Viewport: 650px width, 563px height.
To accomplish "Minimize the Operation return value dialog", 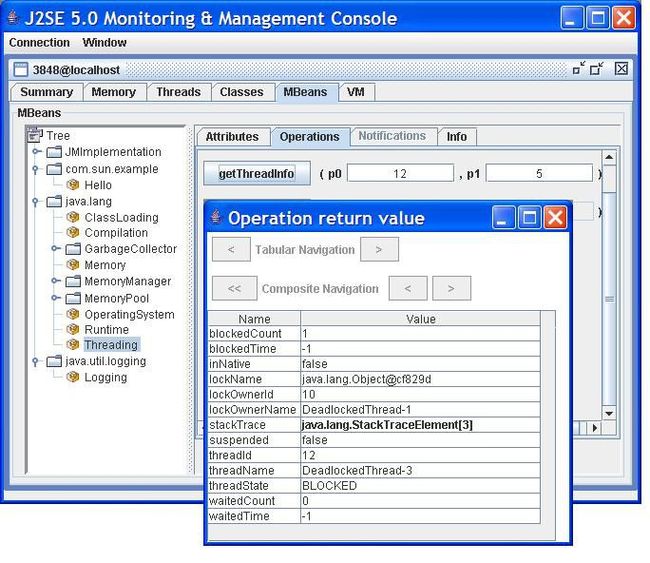I will pos(503,217).
